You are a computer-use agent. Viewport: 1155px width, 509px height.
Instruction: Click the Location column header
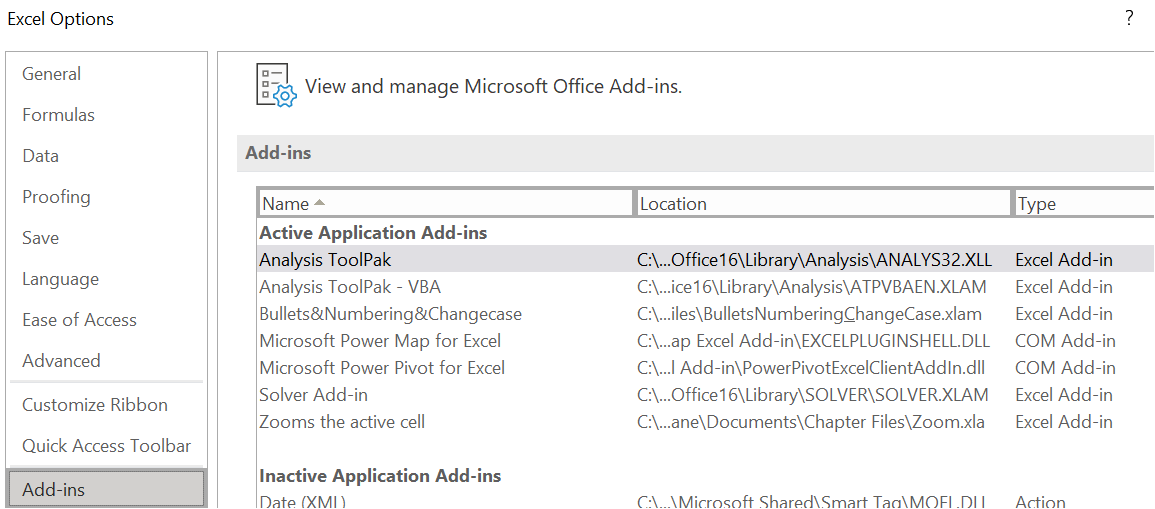point(823,203)
